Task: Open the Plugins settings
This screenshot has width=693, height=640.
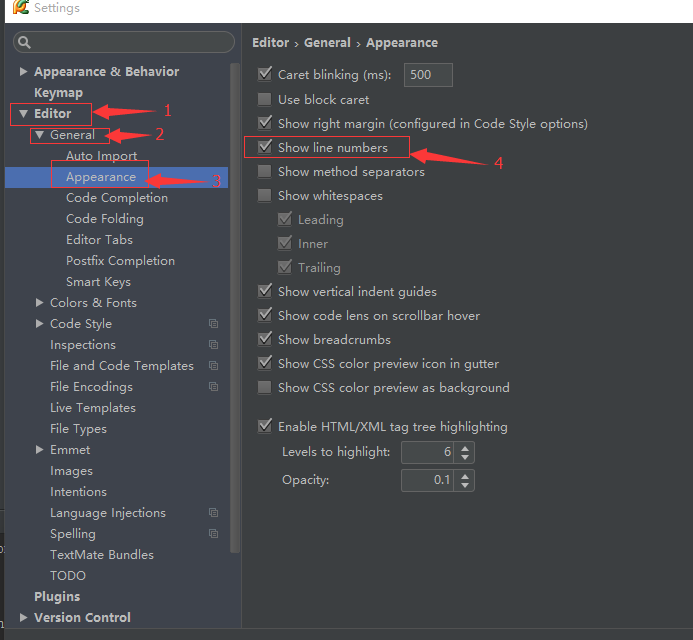Action: tap(57, 597)
